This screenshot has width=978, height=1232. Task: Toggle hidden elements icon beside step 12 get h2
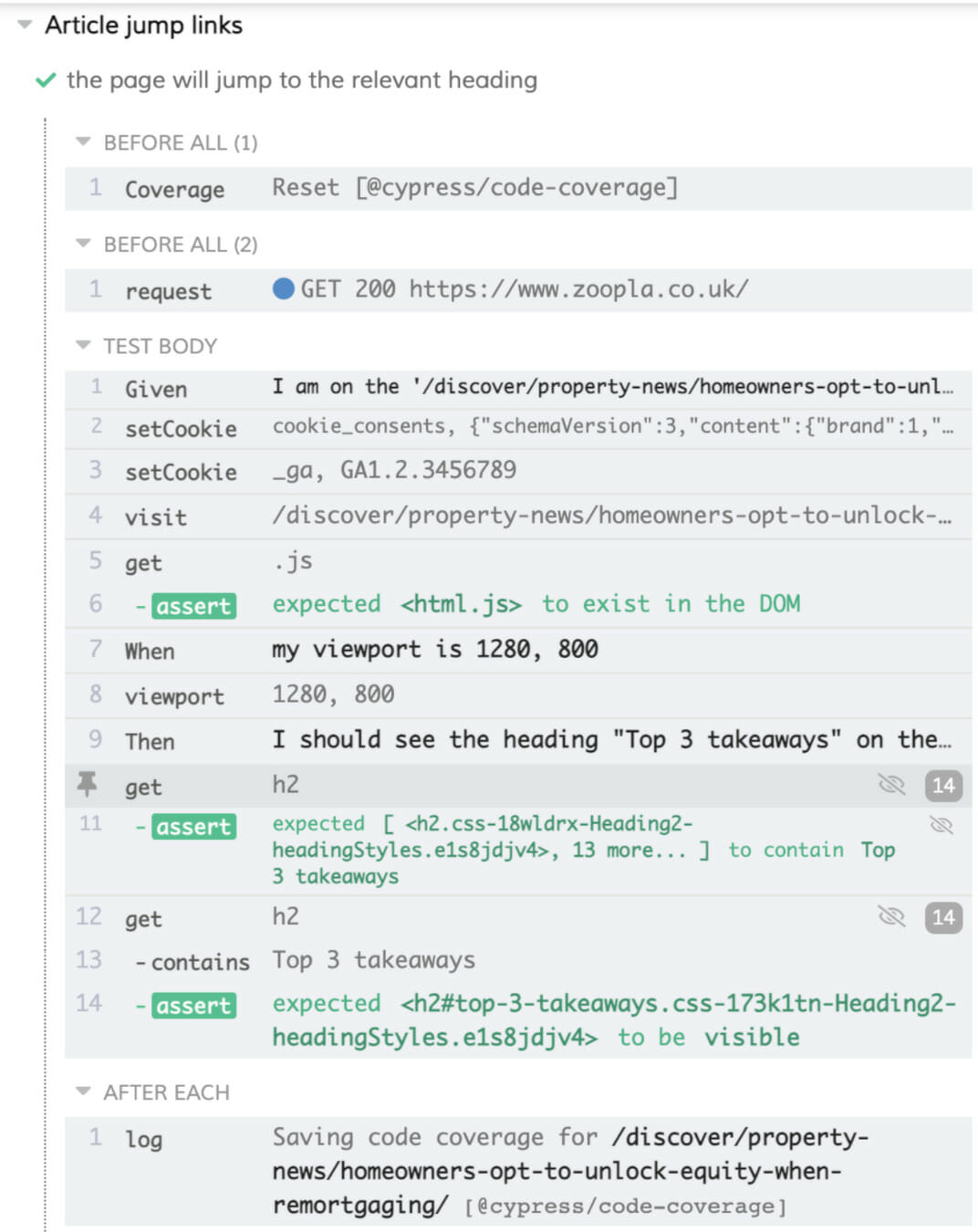tap(891, 917)
